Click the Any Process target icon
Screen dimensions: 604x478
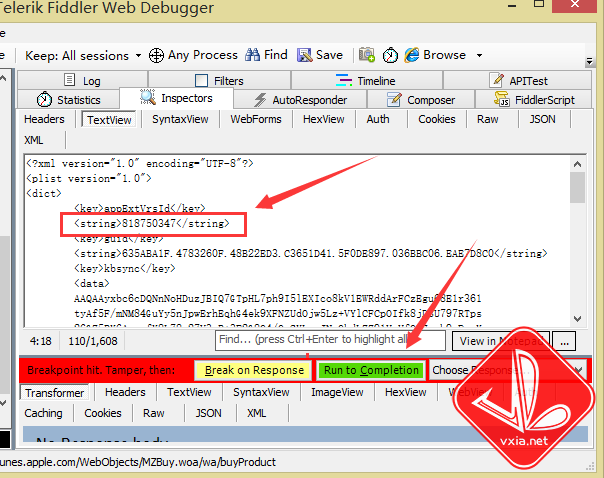click(156, 55)
